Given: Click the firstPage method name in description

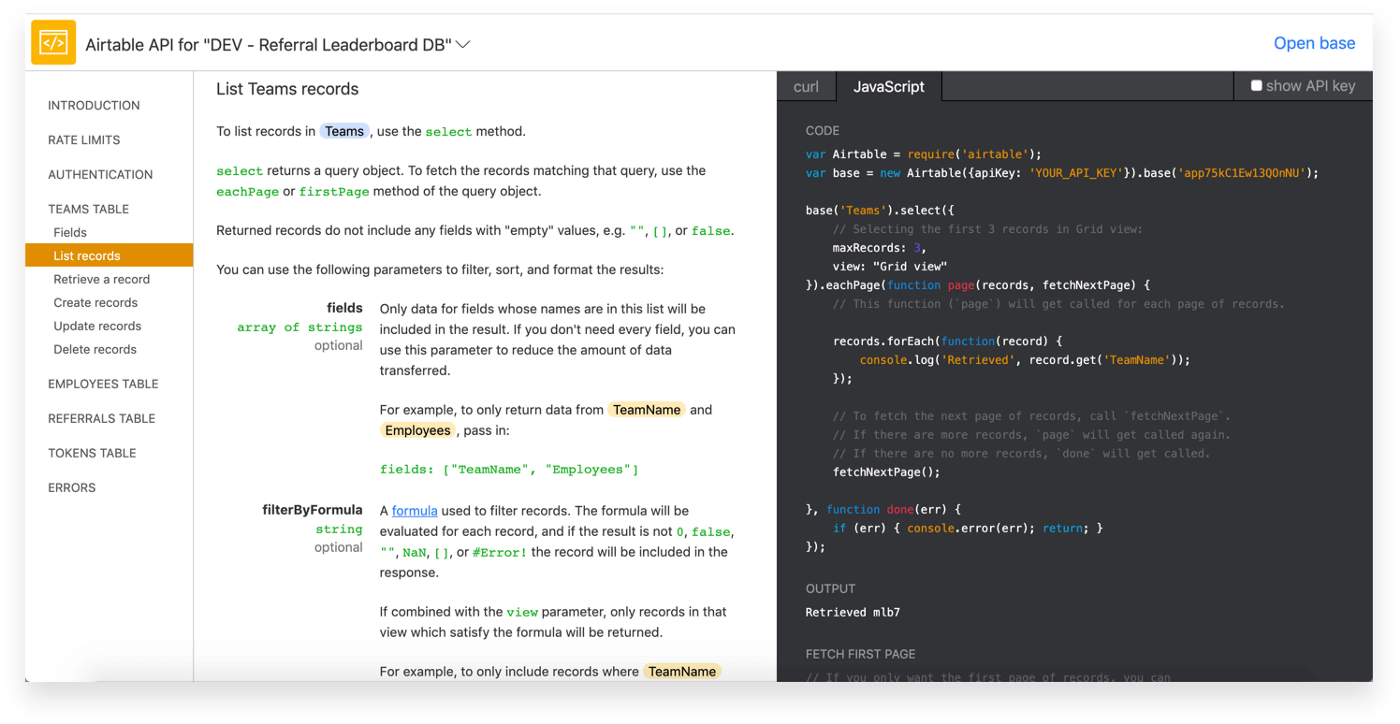Looking at the screenshot, I should [334, 191].
